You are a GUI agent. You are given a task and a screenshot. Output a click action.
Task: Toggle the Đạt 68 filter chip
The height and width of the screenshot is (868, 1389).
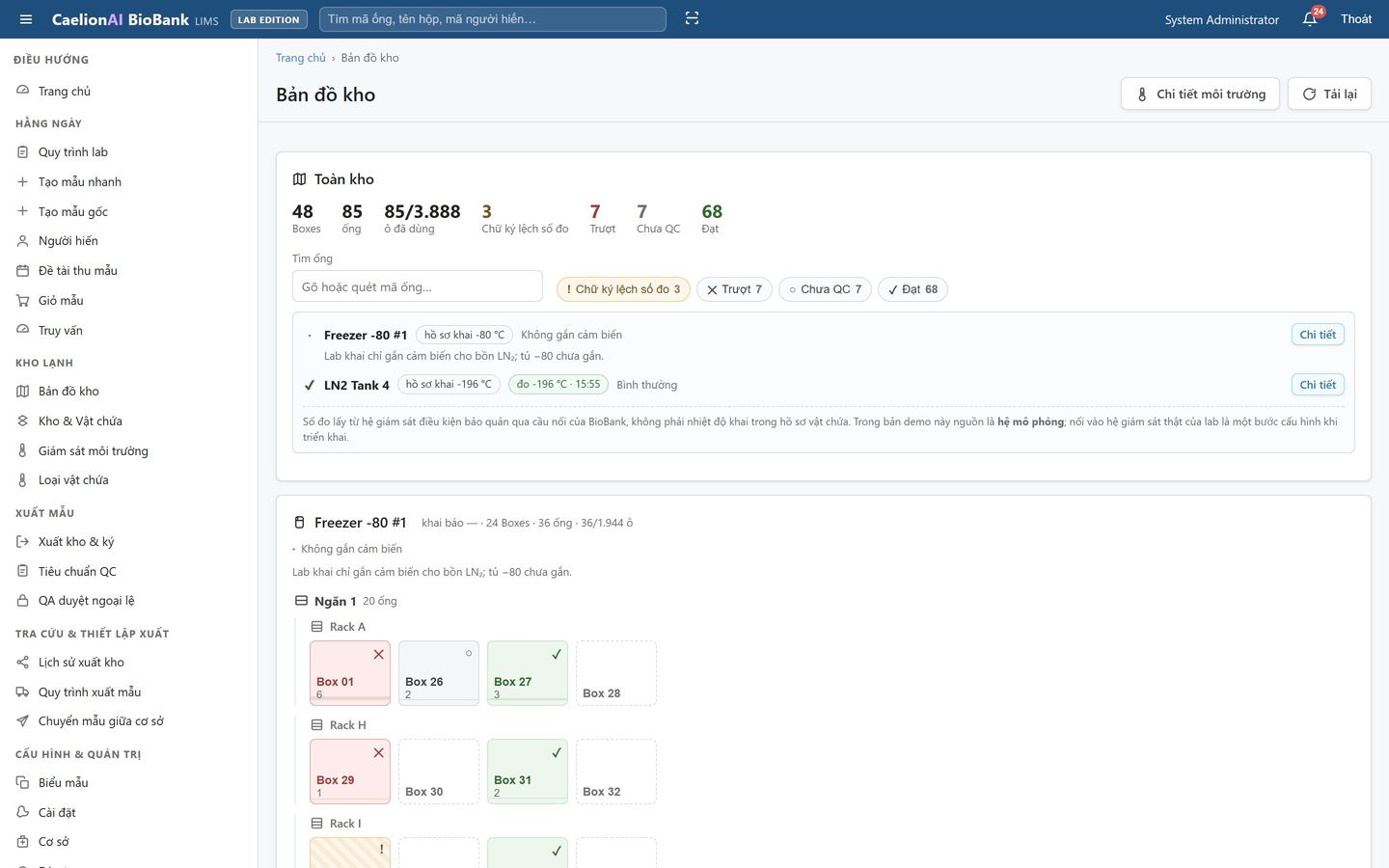(912, 289)
